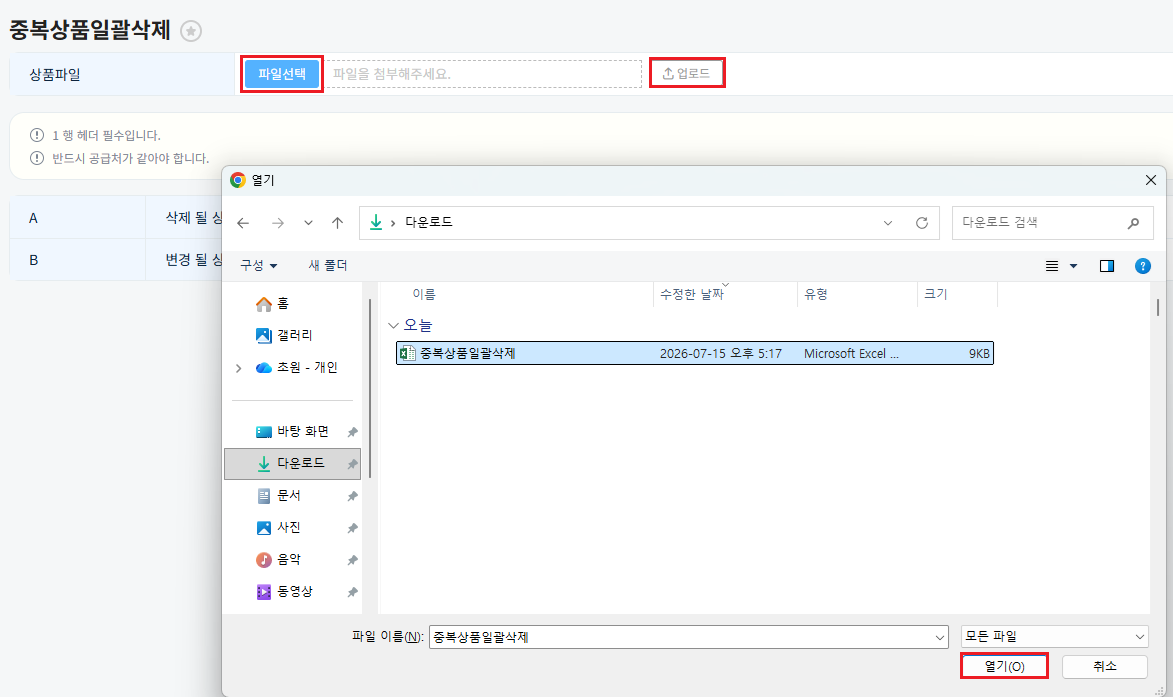
Task: Click the search magnifier icon
Action: pyautogui.click(x=1133, y=223)
